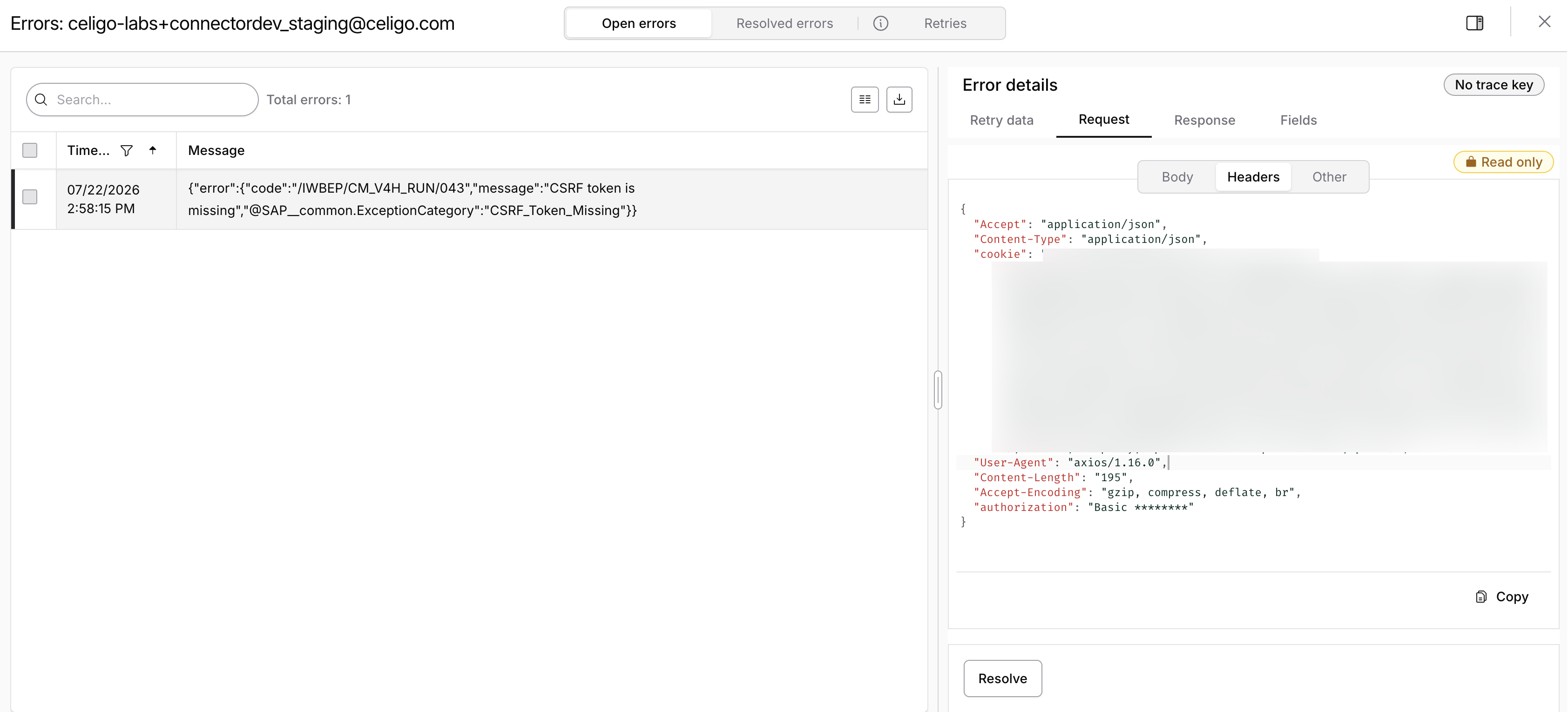Check the select-all errors checkbox

[30, 150]
